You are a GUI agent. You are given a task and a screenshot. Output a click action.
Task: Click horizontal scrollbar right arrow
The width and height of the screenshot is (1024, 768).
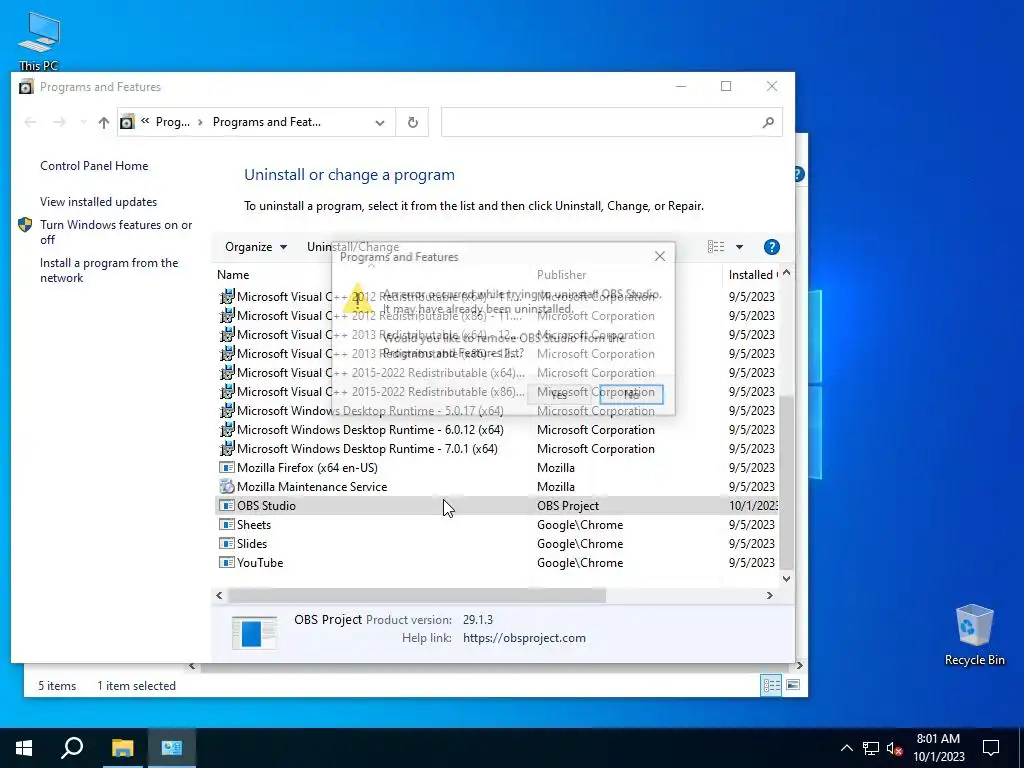[769, 596]
